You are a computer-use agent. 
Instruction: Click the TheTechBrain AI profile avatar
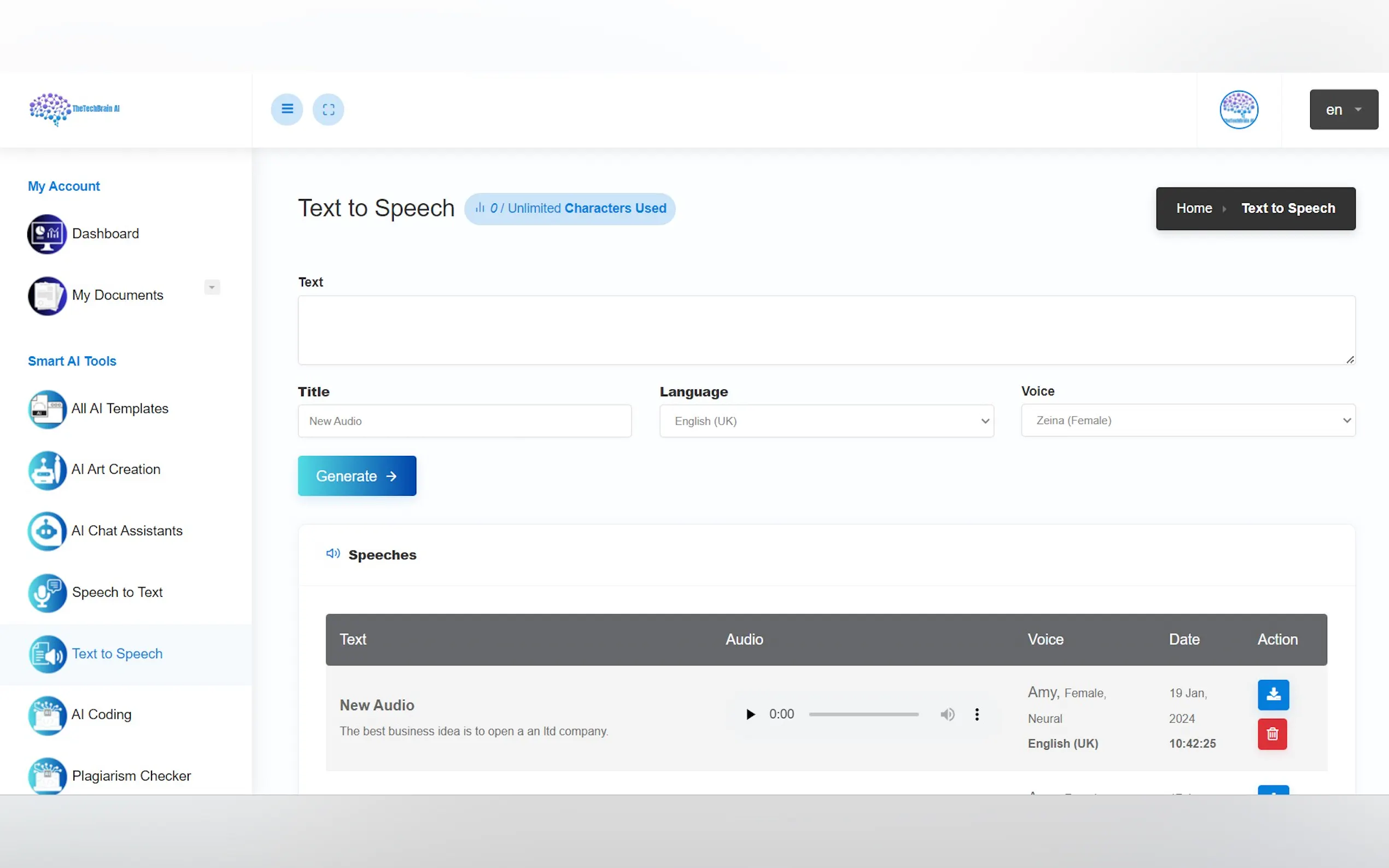1238,109
